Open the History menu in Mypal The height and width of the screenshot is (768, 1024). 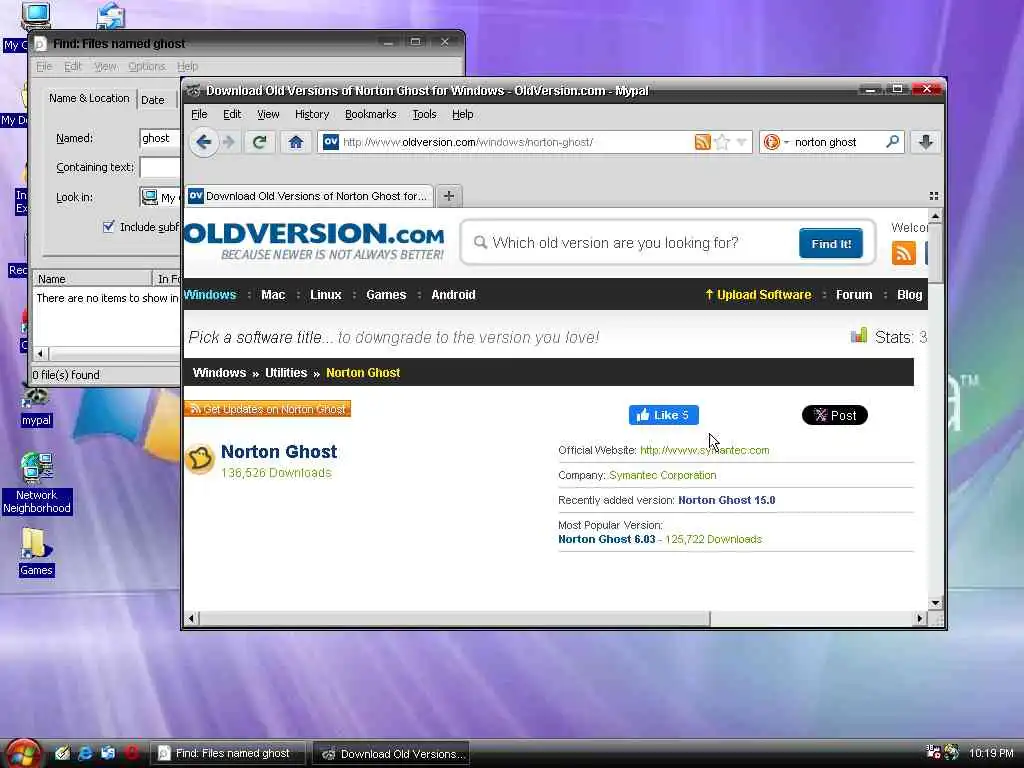312,114
